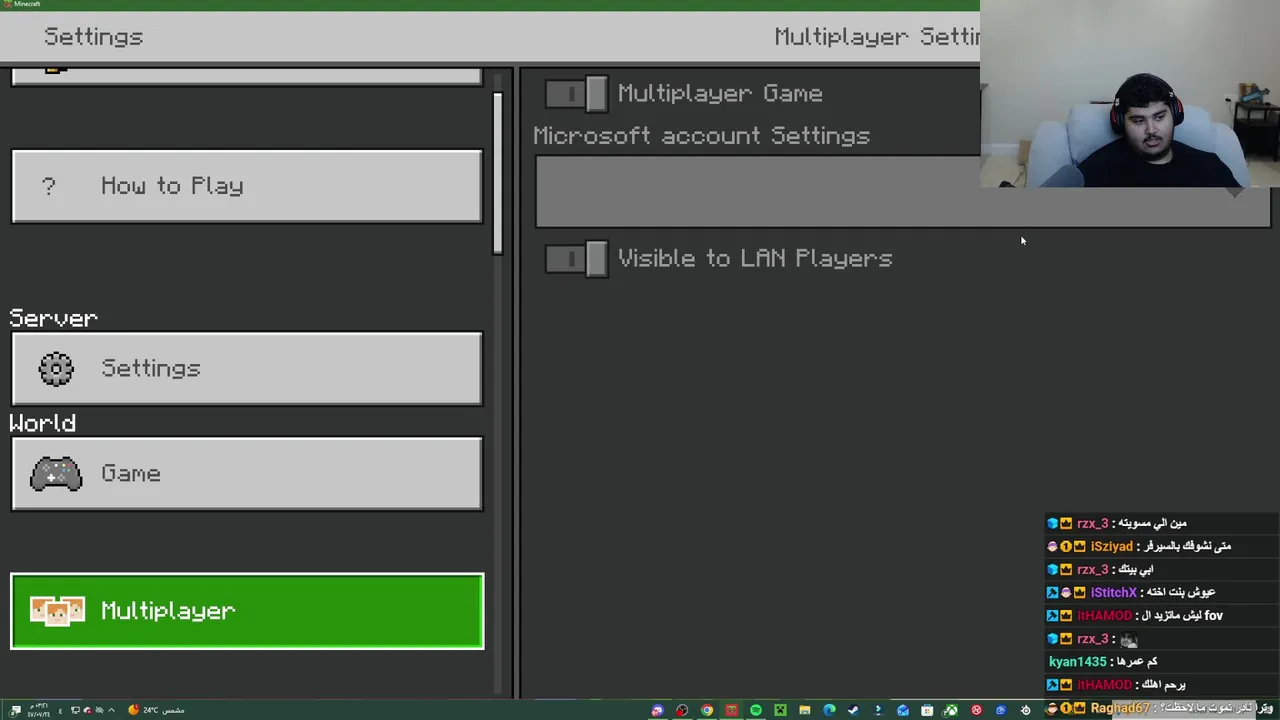
Task: Open the Mail app from taskbar
Action: point(903,710)
